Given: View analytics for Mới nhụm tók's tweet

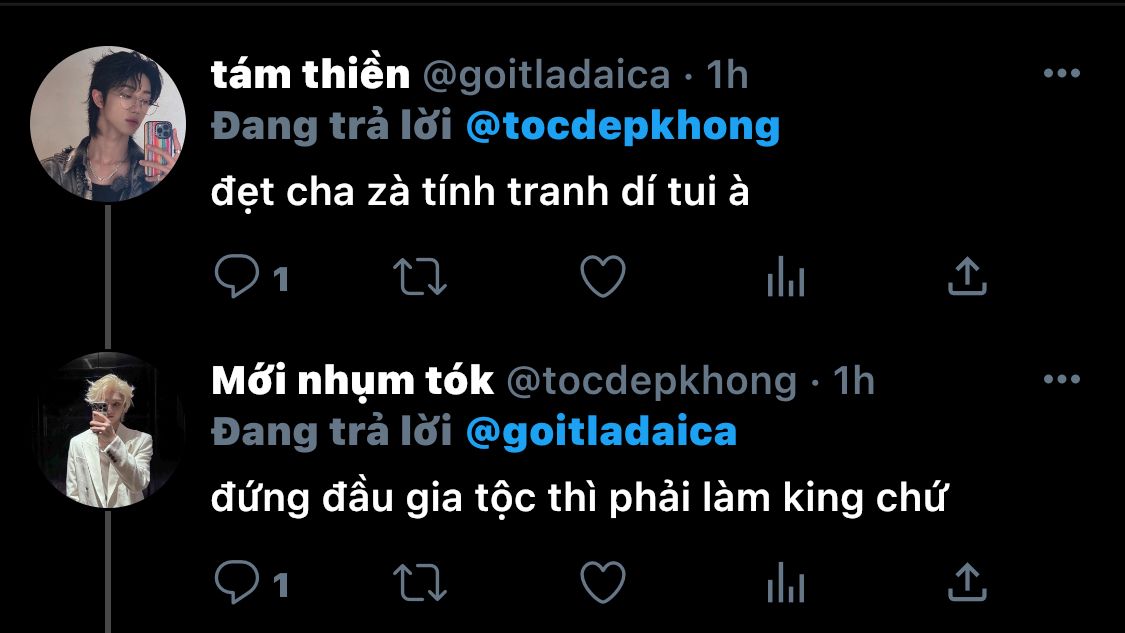Looking at the screenshot, I should pyautogui.click(x=786, y=583).
